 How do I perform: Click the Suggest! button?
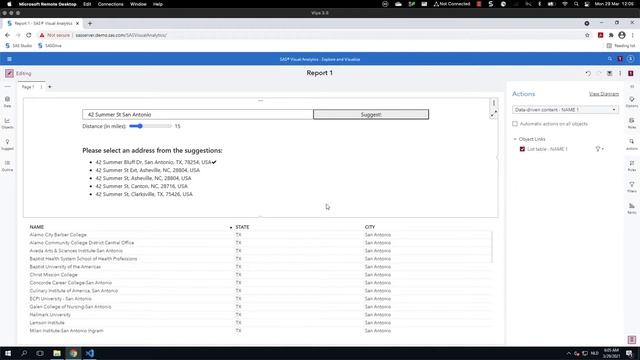tap(371, 115)
